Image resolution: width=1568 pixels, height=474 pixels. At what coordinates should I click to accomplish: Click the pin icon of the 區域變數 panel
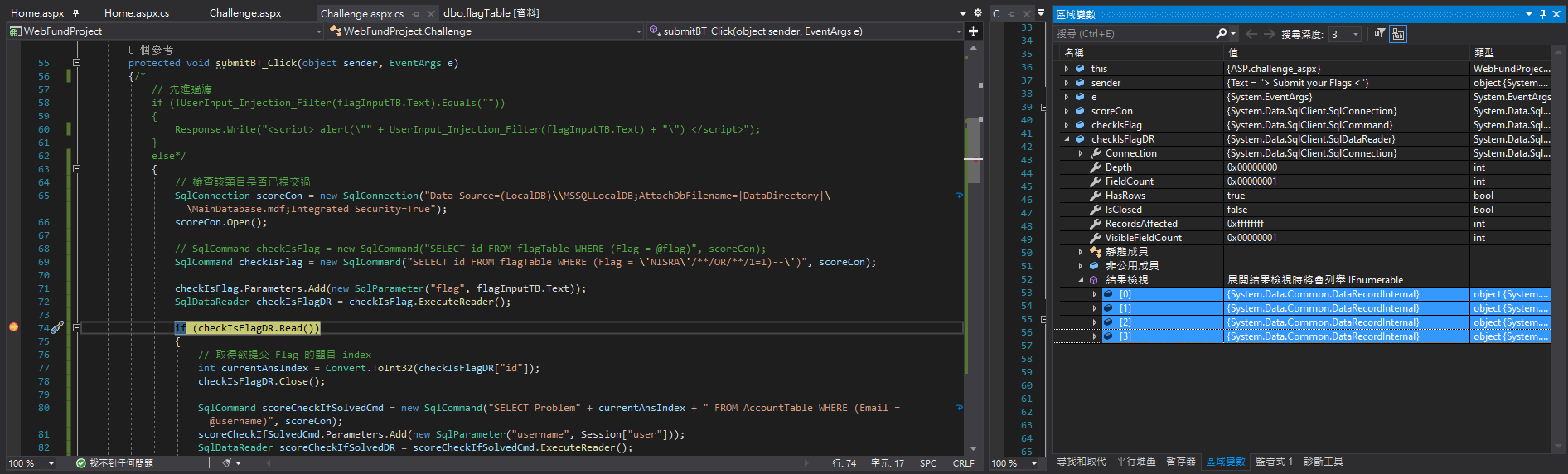coord(1542,14)
